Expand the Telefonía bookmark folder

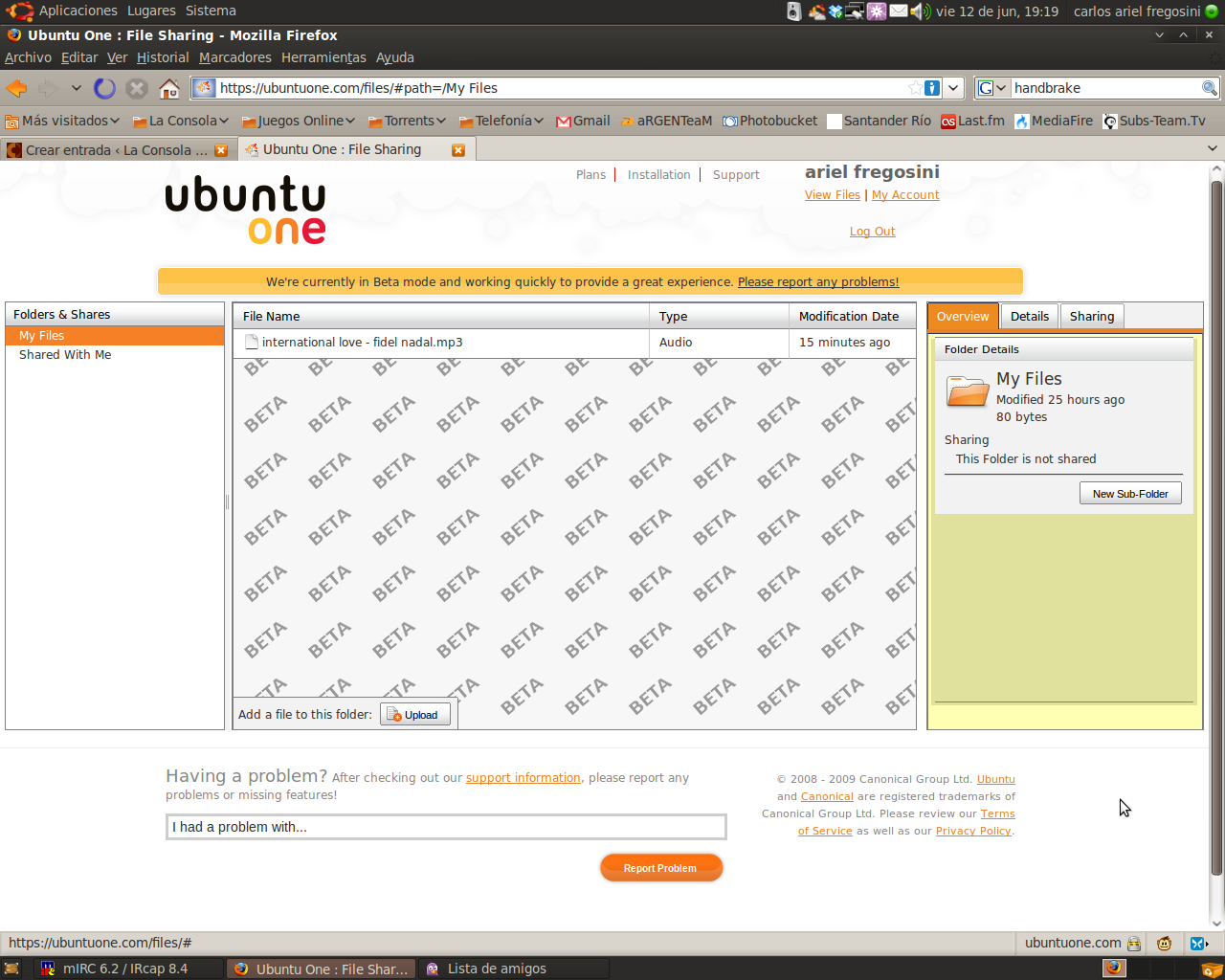[501, 121]
